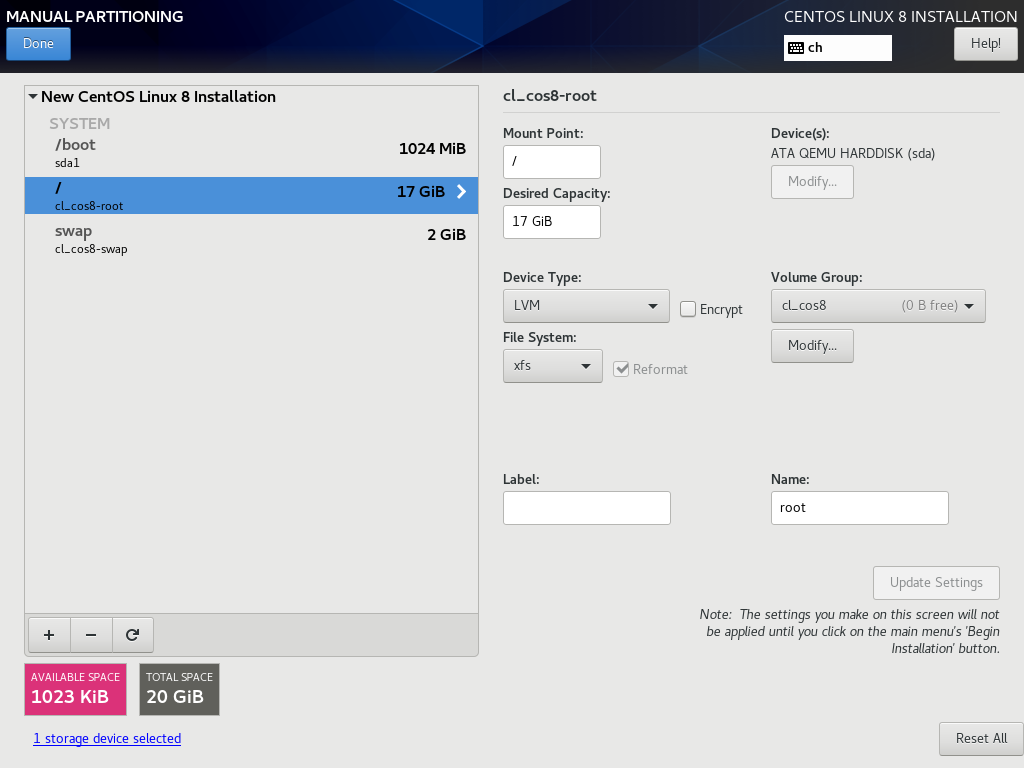Click the chevron arrow on root partition row

pyautogui.click(x=461, y=191)
